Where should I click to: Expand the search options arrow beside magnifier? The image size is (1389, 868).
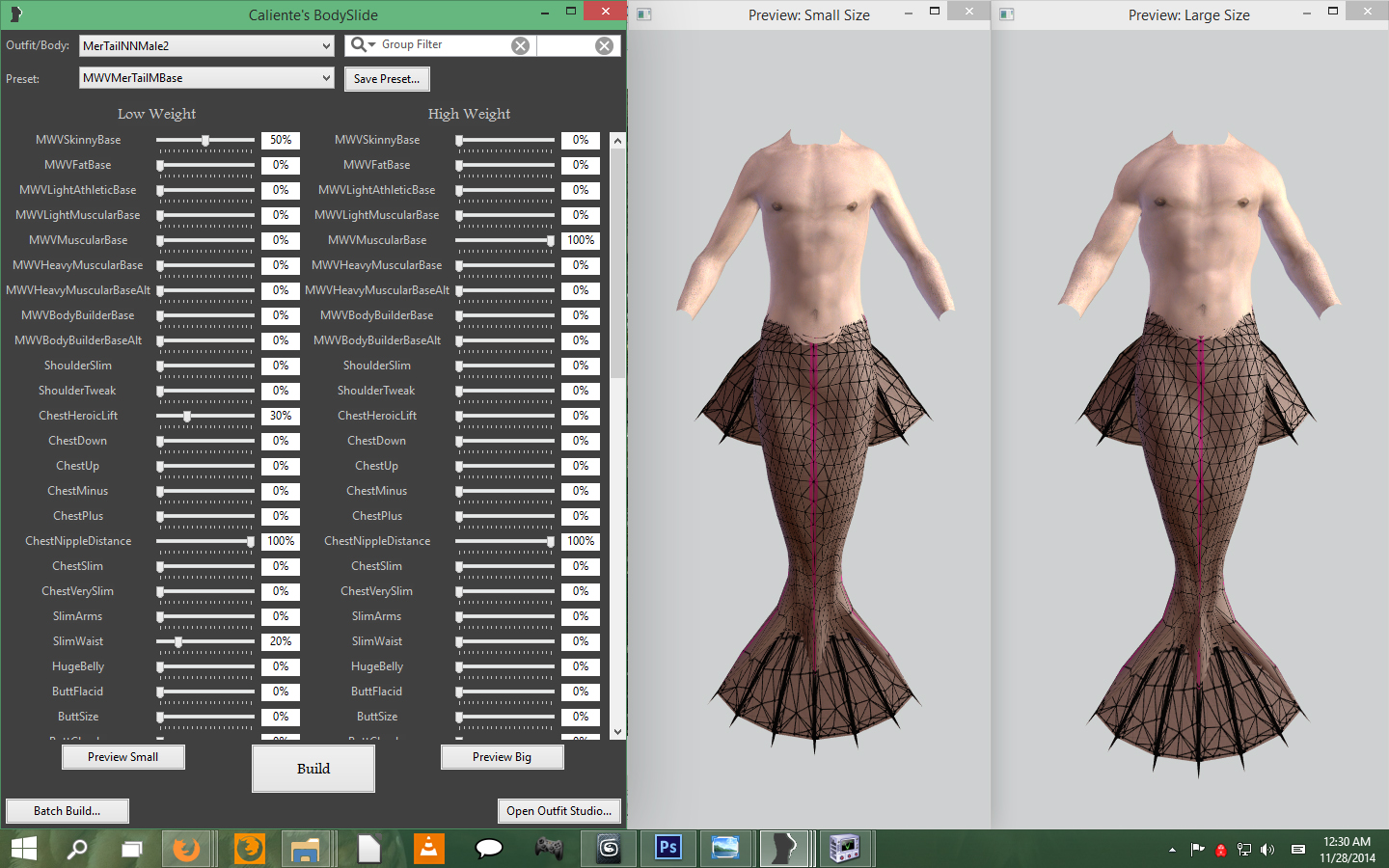click(x=372, y=45)
